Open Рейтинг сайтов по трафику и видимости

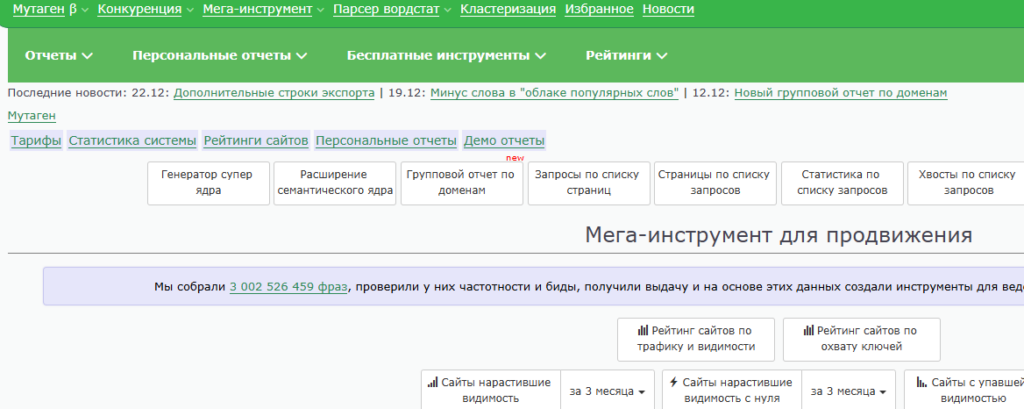coord(696,339)
